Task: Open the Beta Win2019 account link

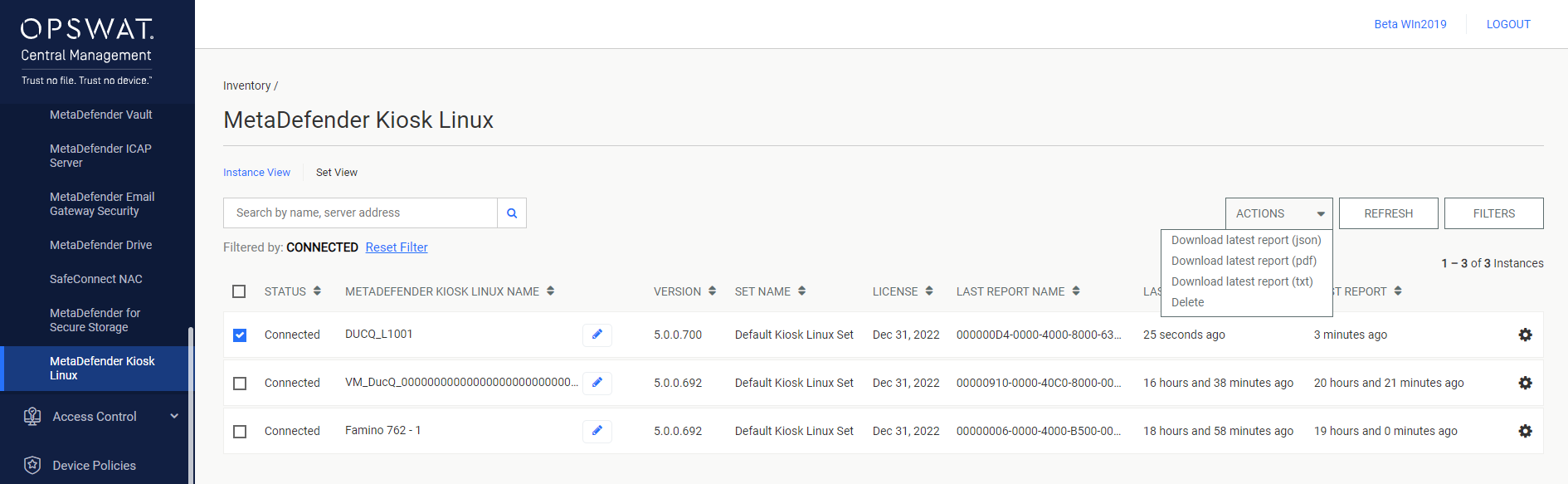Action: pyautogui.click(x=1410, y=24)
